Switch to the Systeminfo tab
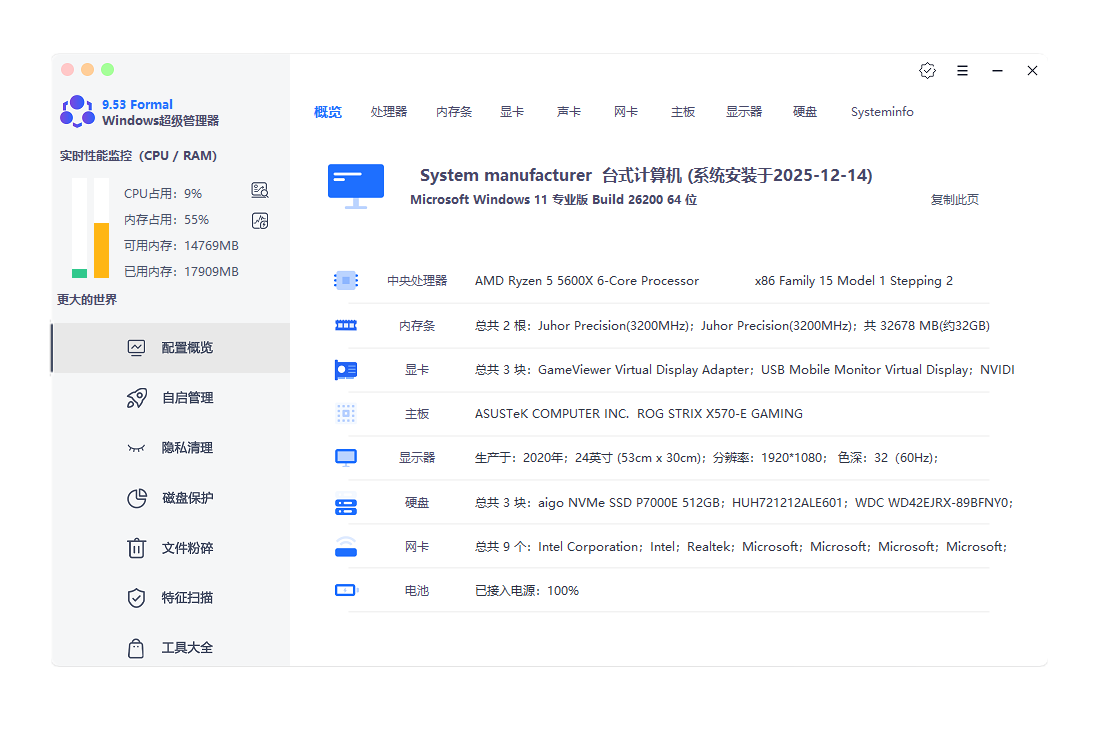The width and height of the screenshot is (1093, 734). click(x=882, y=112)
